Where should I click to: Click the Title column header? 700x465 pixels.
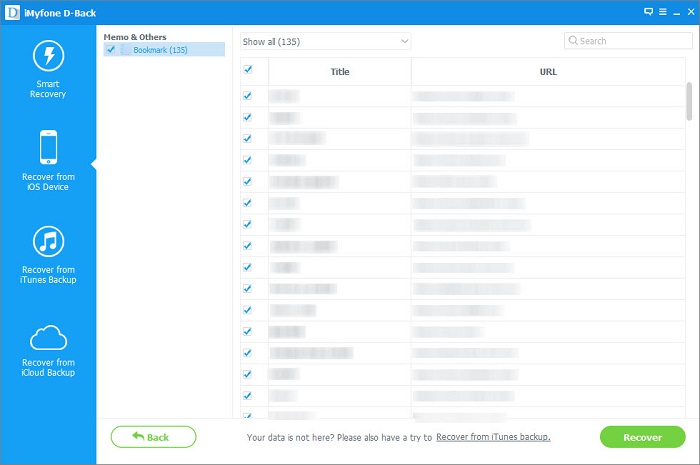pyautogui.click(x=340, y=71)
